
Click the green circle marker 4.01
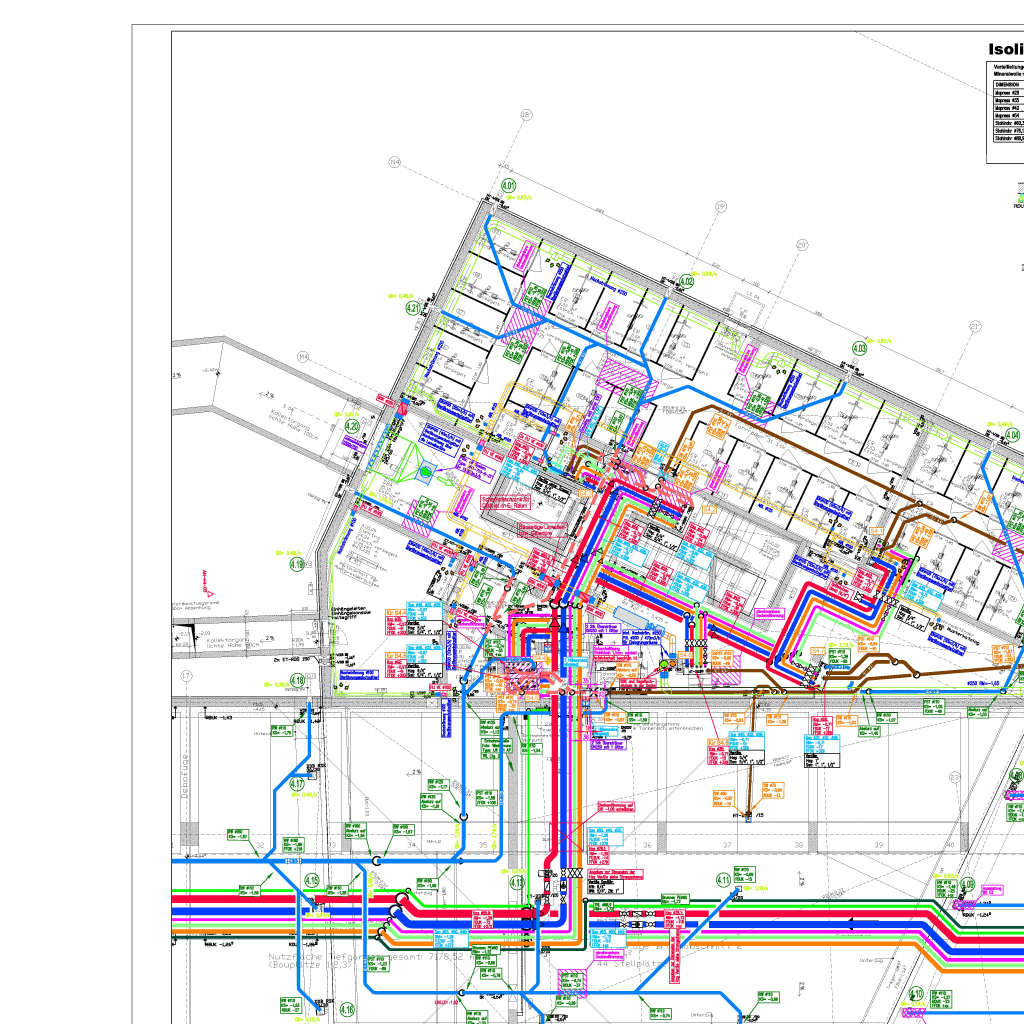coord(508,186)
